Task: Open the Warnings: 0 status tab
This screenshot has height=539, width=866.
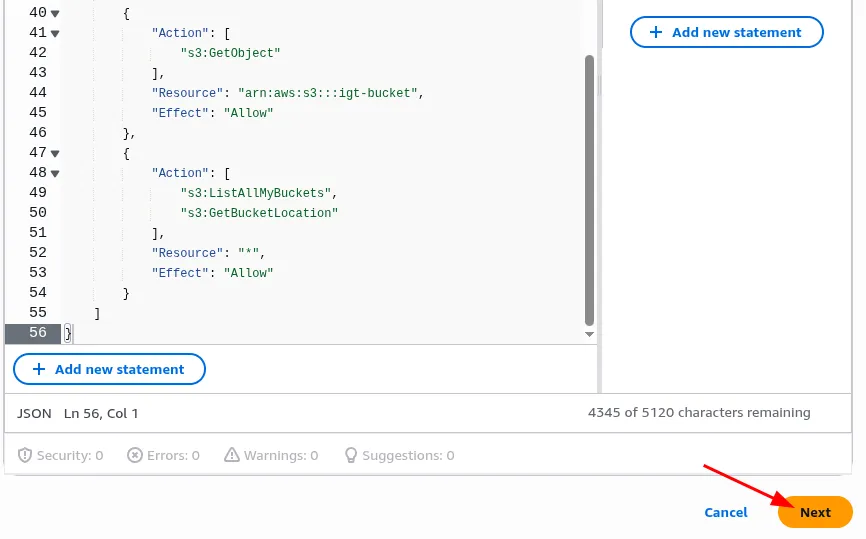Action: pyautogui.click(x=271, y=455)
